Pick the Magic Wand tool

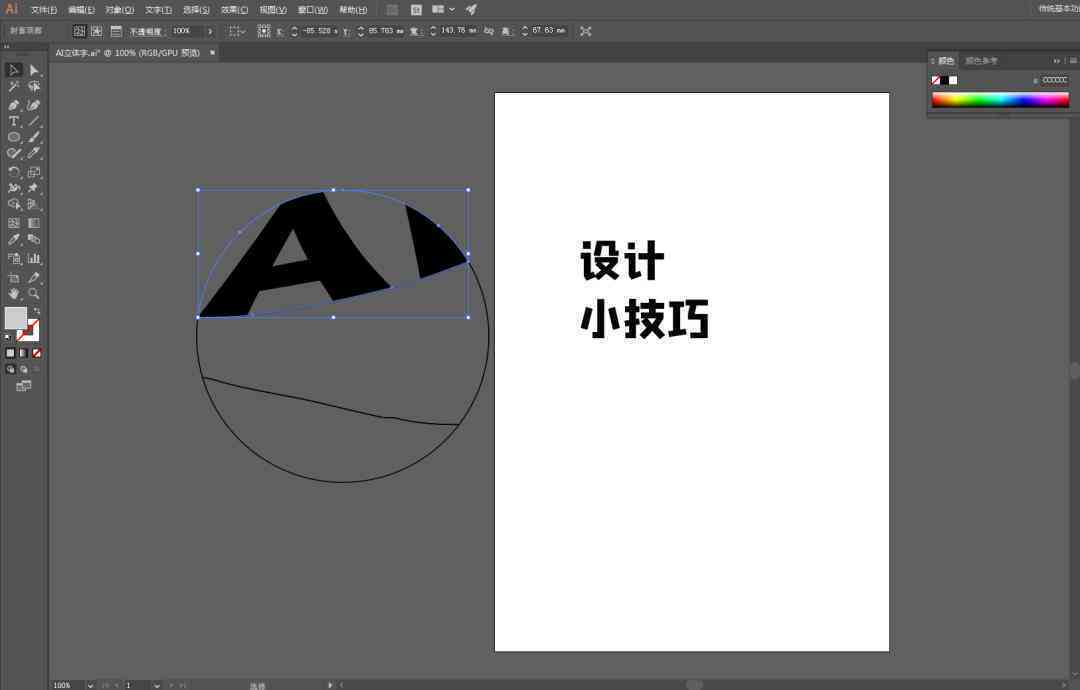(x=13, y=87)
